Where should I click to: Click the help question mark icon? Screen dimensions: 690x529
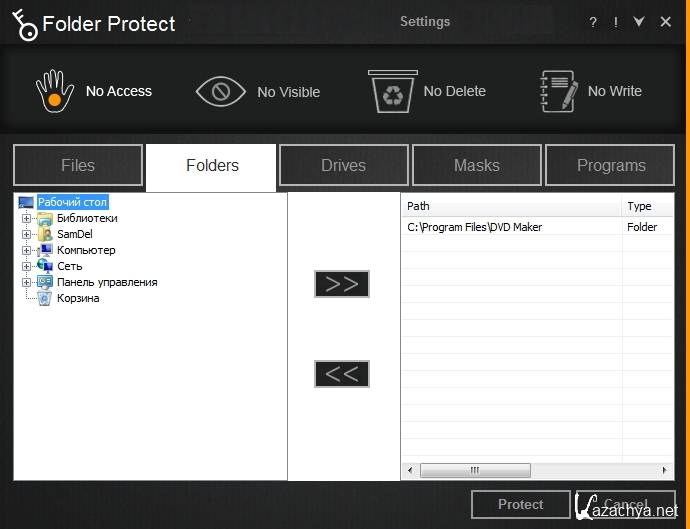593,22
